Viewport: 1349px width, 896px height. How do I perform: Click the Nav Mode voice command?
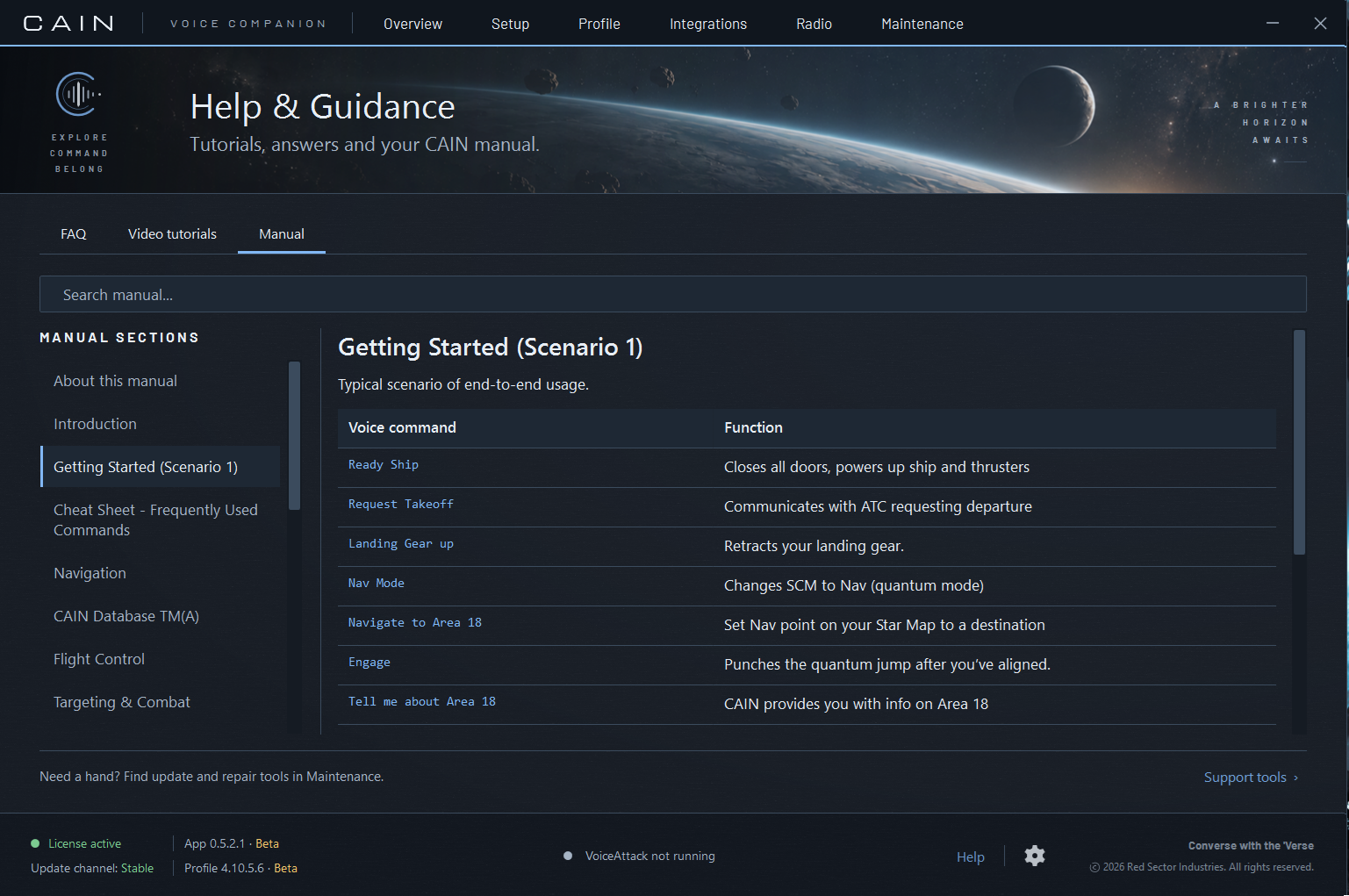[377, 583]
